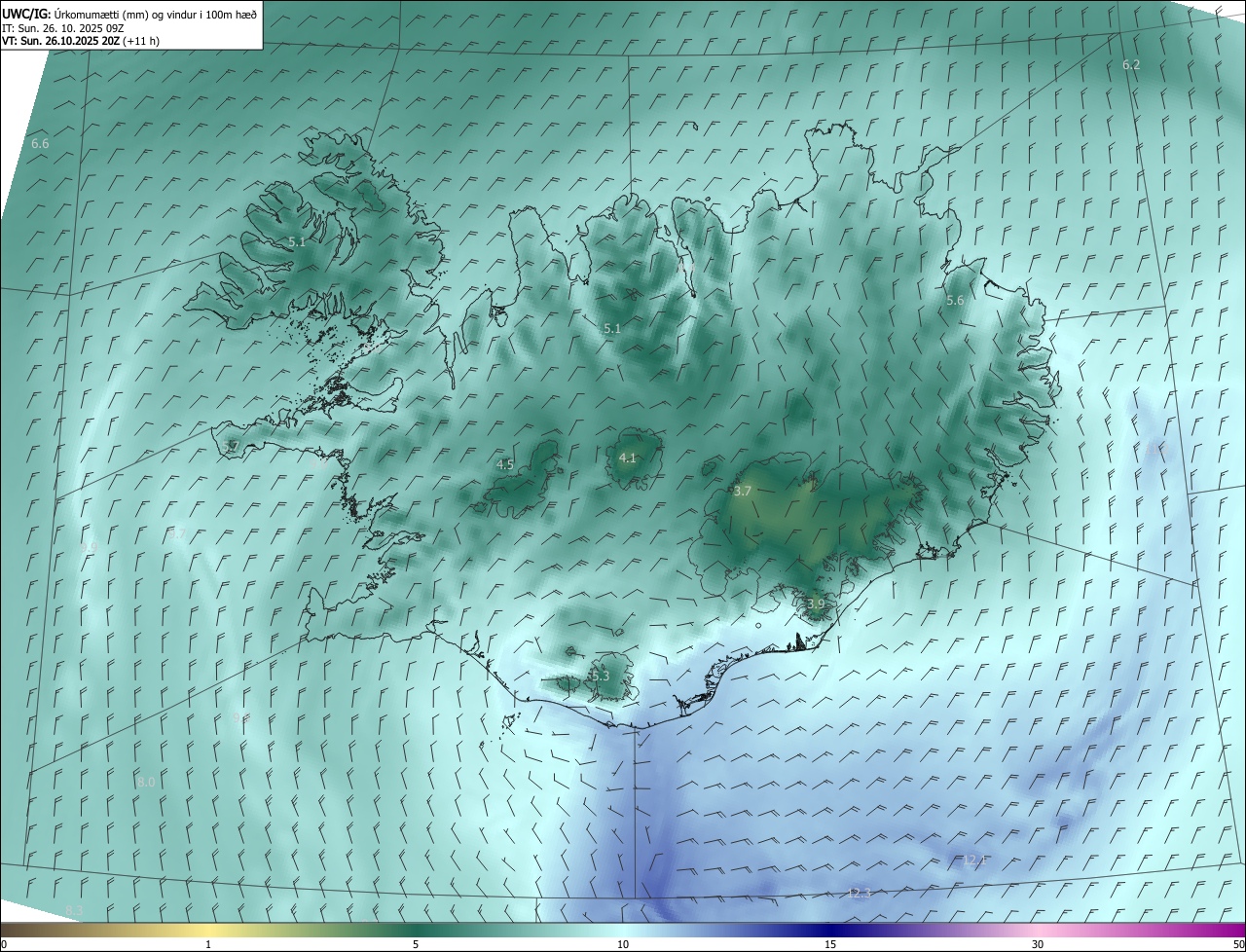
Task: Click the 4.5 value on Langjökull glacier
Action: point(505,465)
